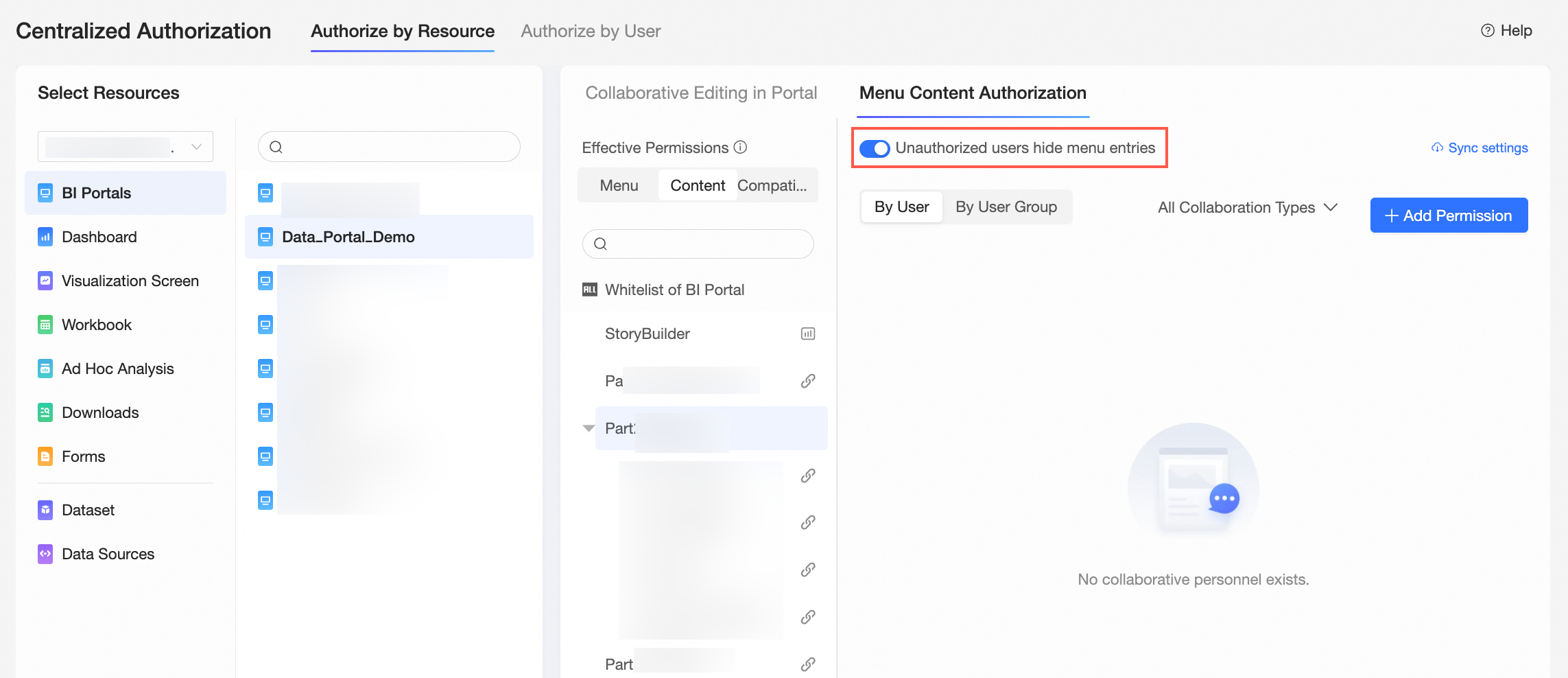Open the workspace selector dropdown

pos(126,147)
